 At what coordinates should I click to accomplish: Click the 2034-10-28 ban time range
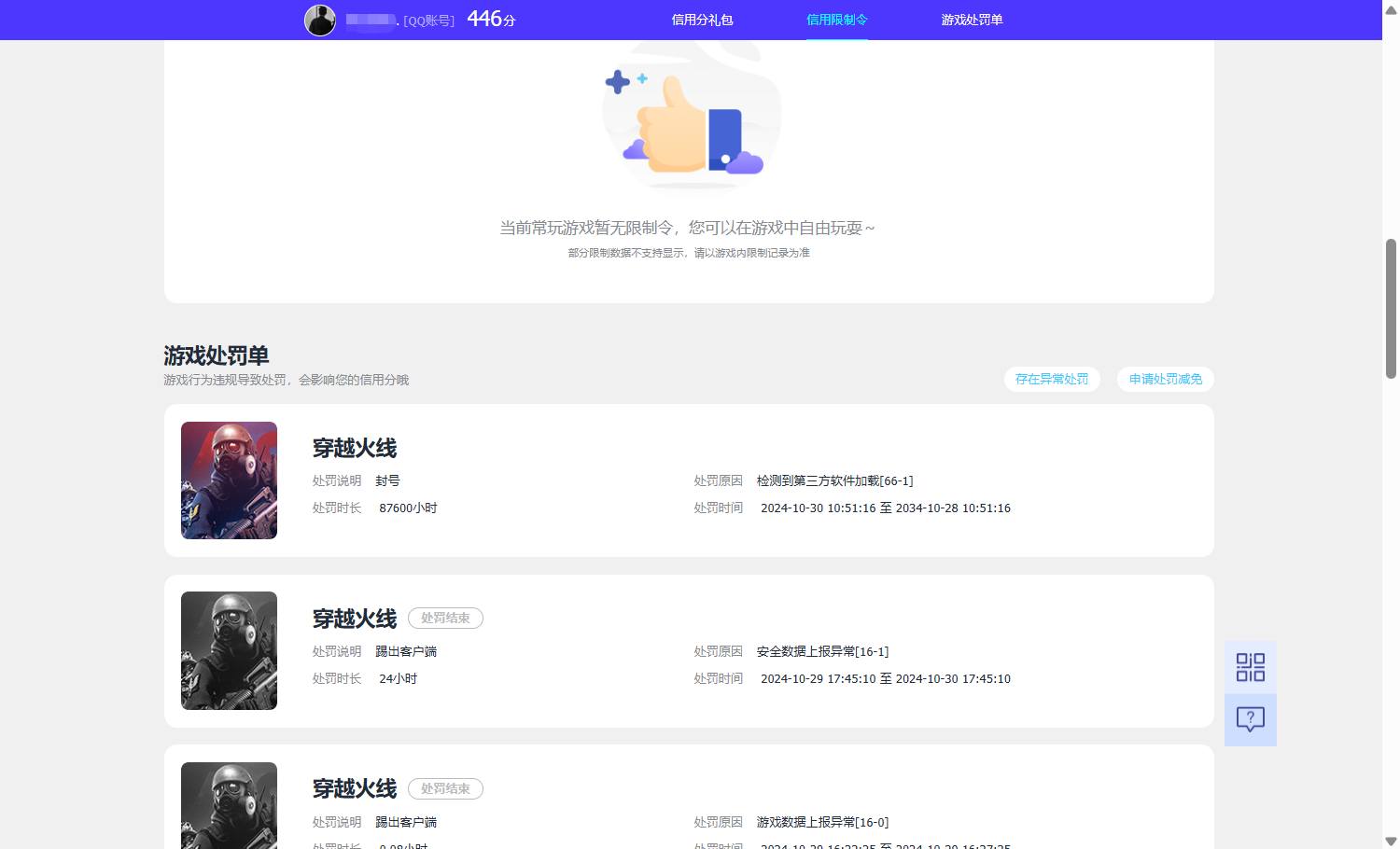[886, 508]
